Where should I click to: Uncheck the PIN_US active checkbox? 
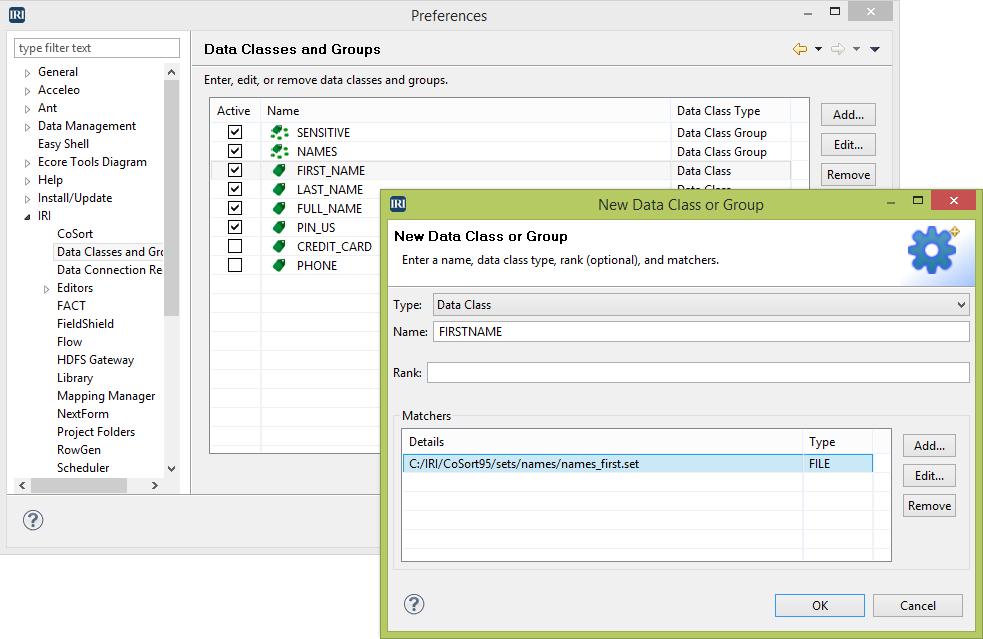[235, 226]
